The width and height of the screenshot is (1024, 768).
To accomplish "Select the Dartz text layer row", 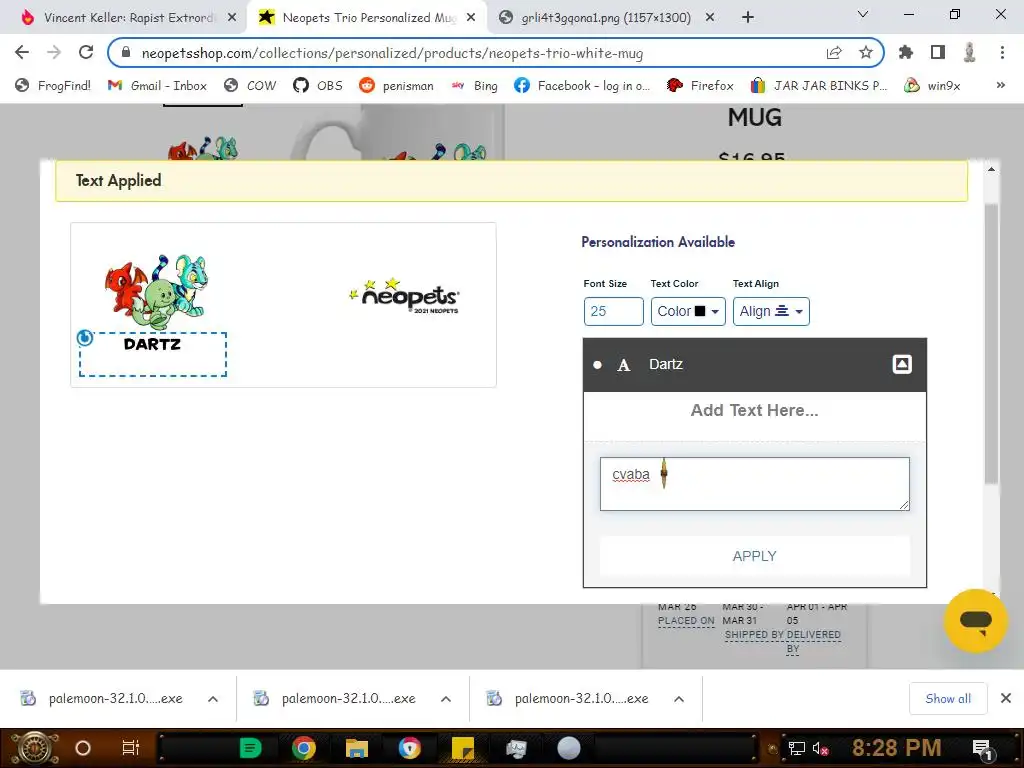I will [x=754, y=364].
